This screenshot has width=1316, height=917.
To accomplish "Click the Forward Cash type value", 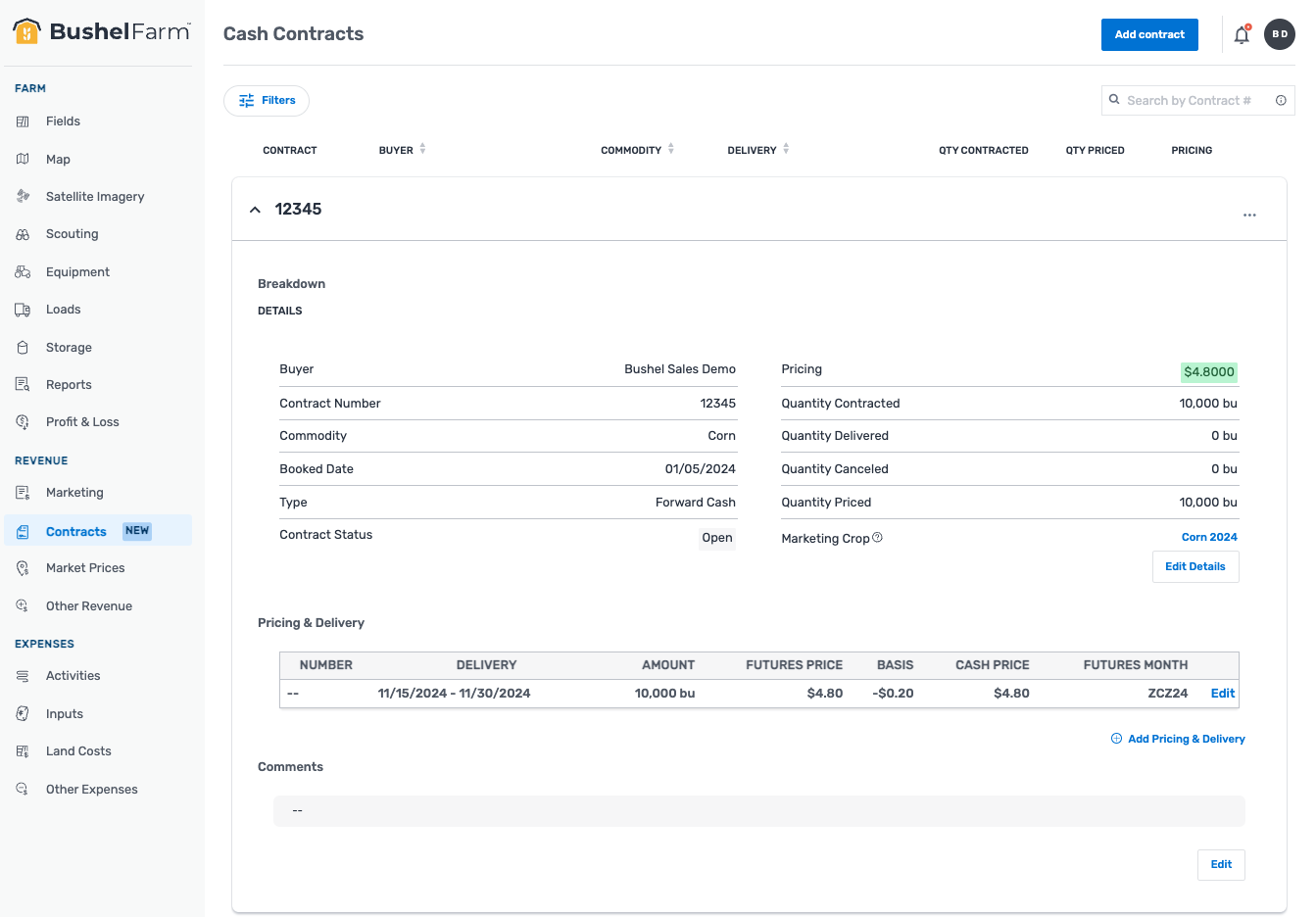I will pos(696,502).
